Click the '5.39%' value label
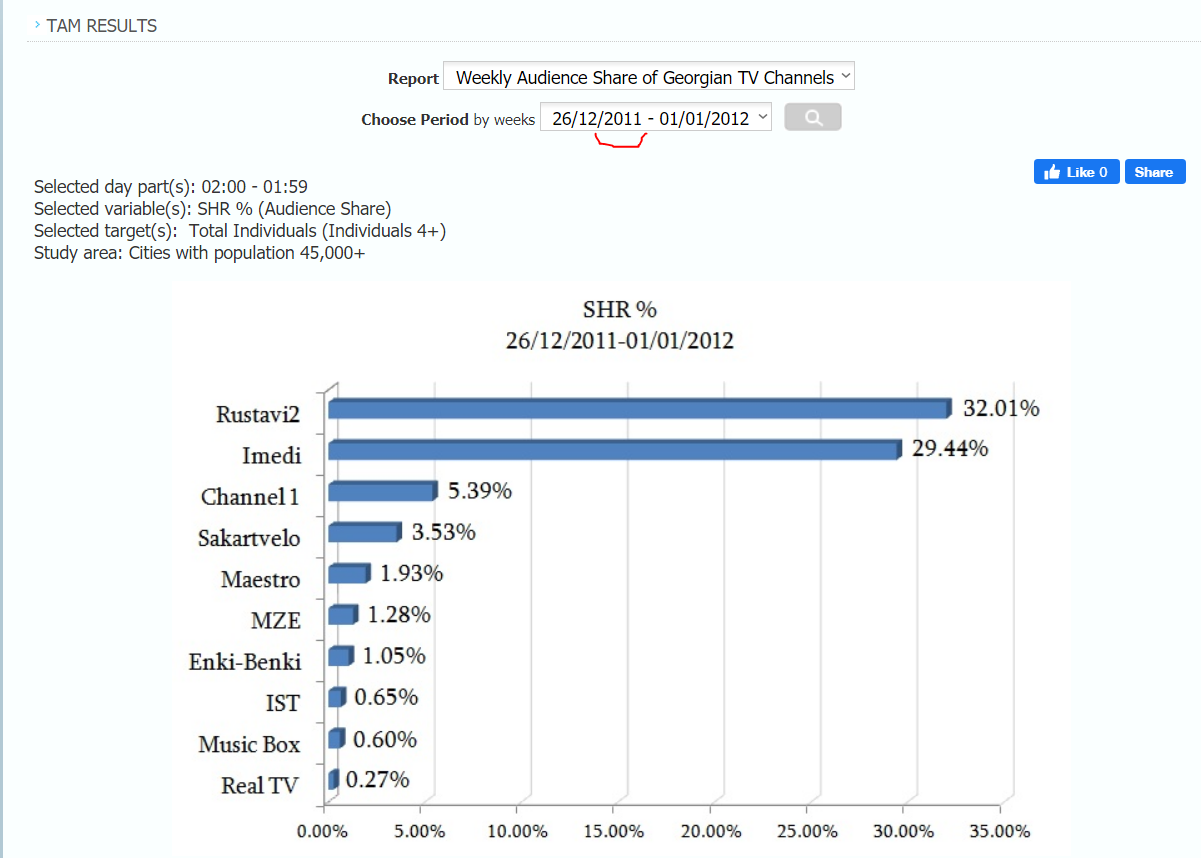Image resolution: width=1201 pixels, height=858 pixels. [480, 491]
